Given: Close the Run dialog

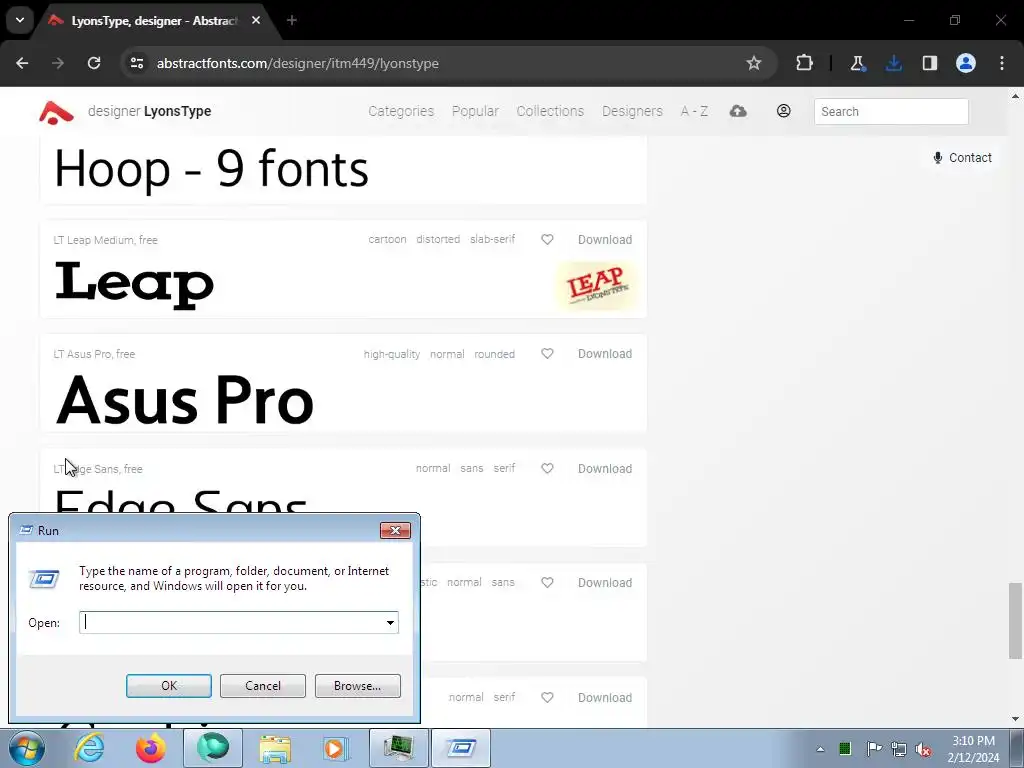Looking at the screenshot, I should (x=395, y=530).
